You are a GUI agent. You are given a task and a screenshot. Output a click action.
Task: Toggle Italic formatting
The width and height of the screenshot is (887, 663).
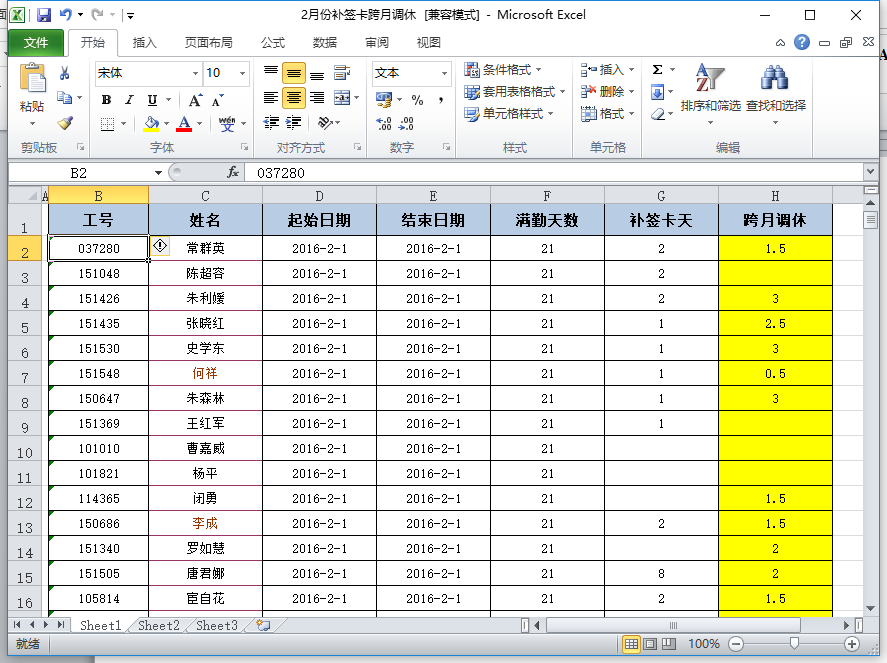[129, 100]
